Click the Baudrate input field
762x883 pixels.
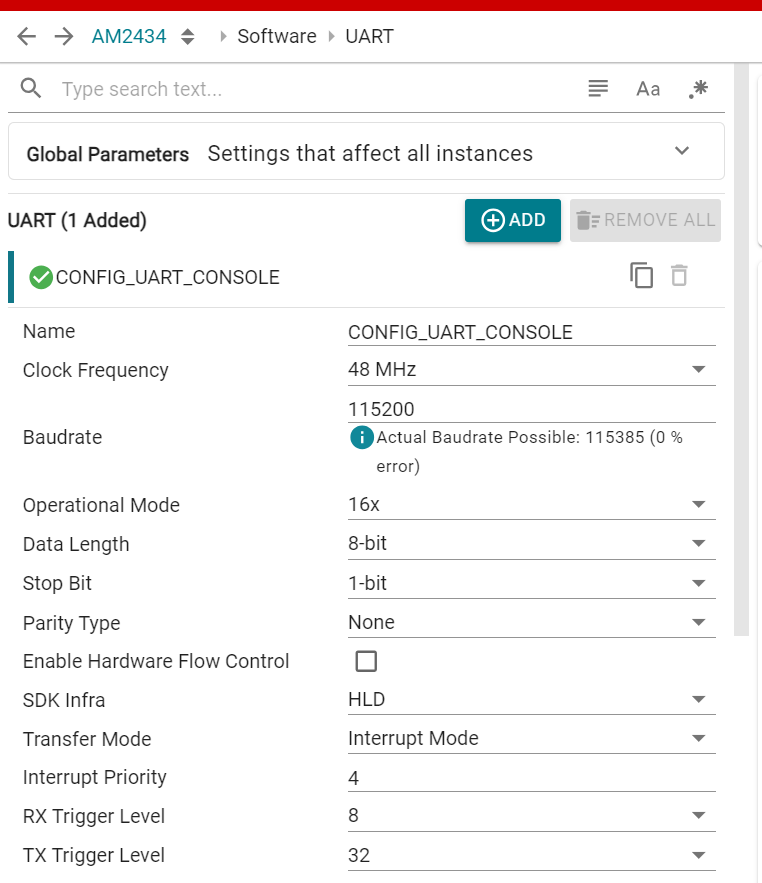[530, 409]
